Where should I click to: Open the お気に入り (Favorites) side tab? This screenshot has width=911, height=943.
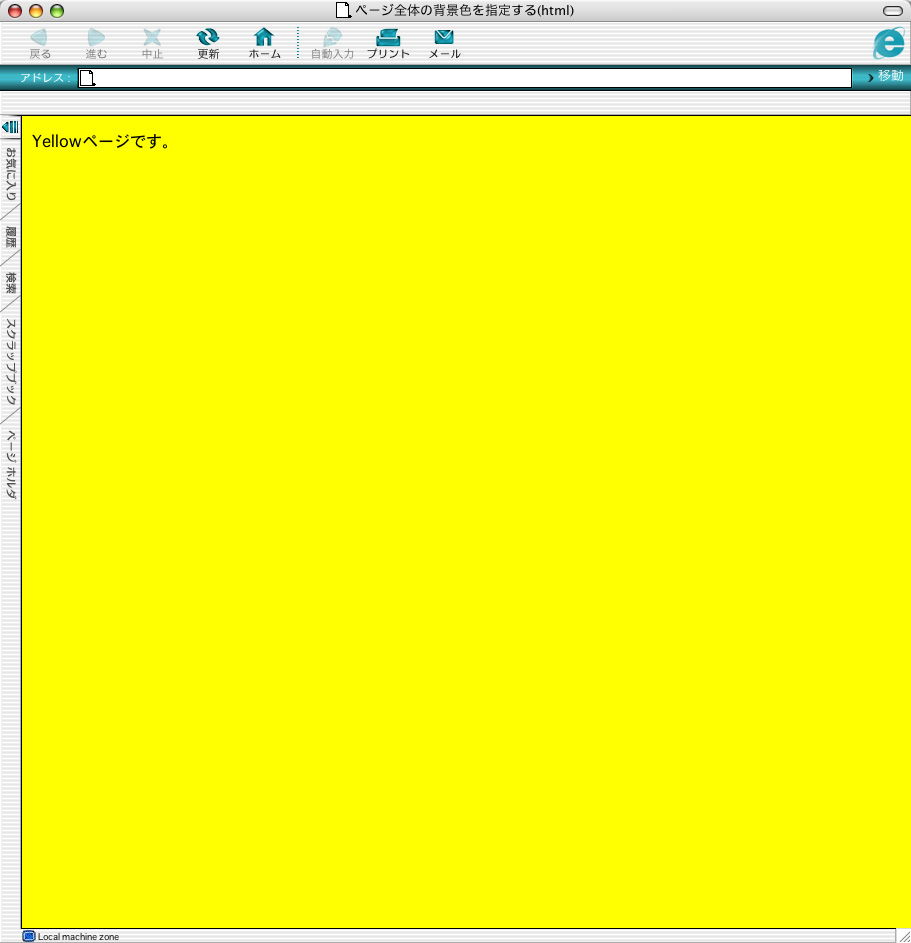pyautogui.click(x=11, y=174)
